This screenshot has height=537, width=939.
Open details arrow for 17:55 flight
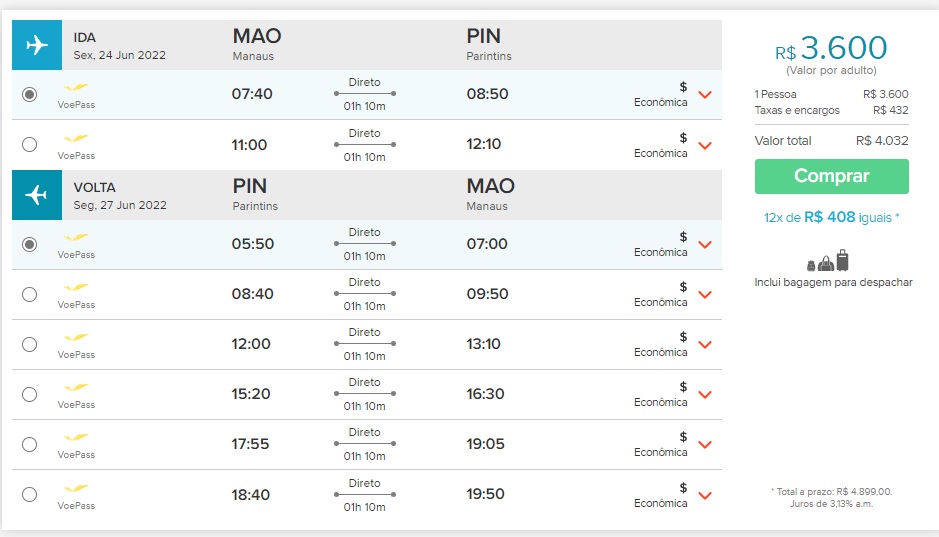705,445
